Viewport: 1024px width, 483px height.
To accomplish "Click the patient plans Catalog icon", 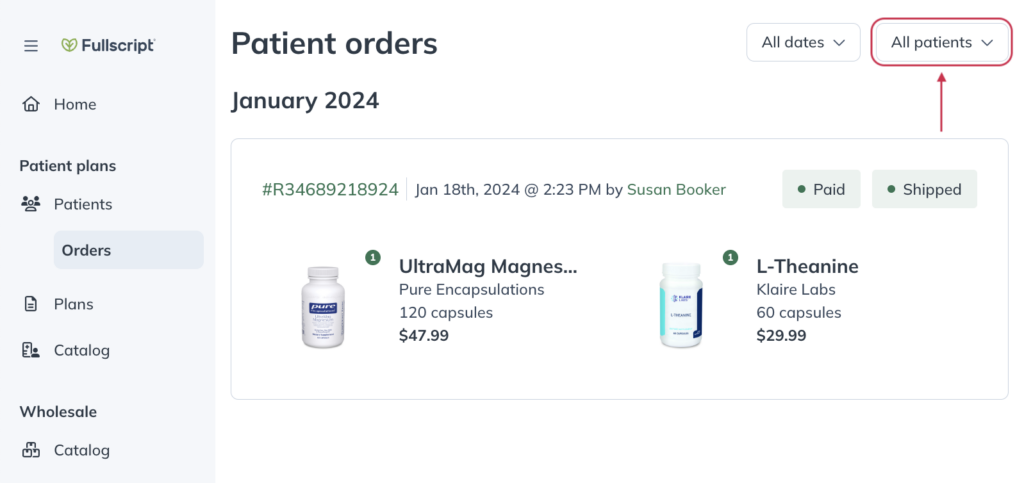I will pyautogui.click(x=31, y=351).
